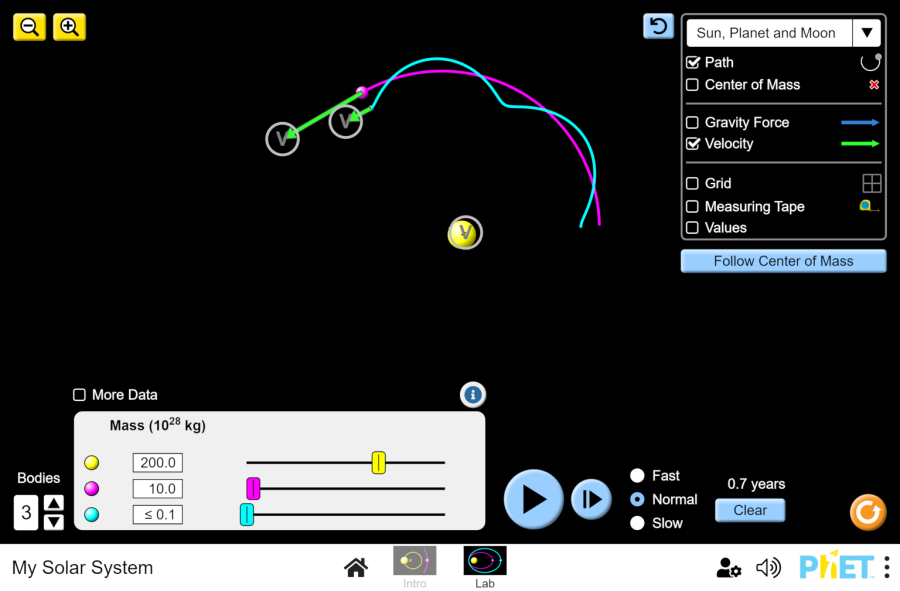
Task: Switch to the Intro screen tab
Action: (x=414, y=567)
